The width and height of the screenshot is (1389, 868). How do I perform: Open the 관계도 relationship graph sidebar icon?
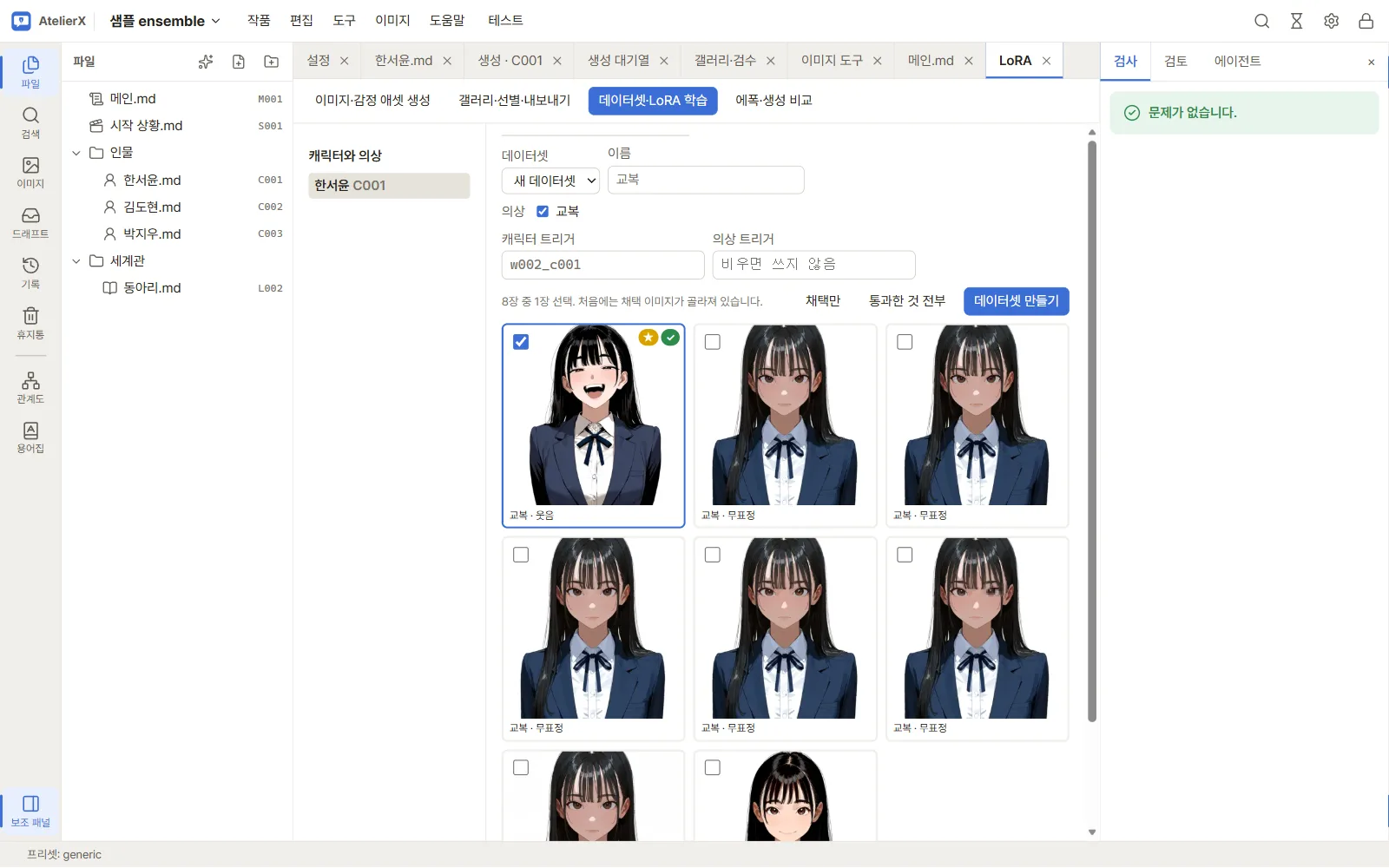click(30, 387)
